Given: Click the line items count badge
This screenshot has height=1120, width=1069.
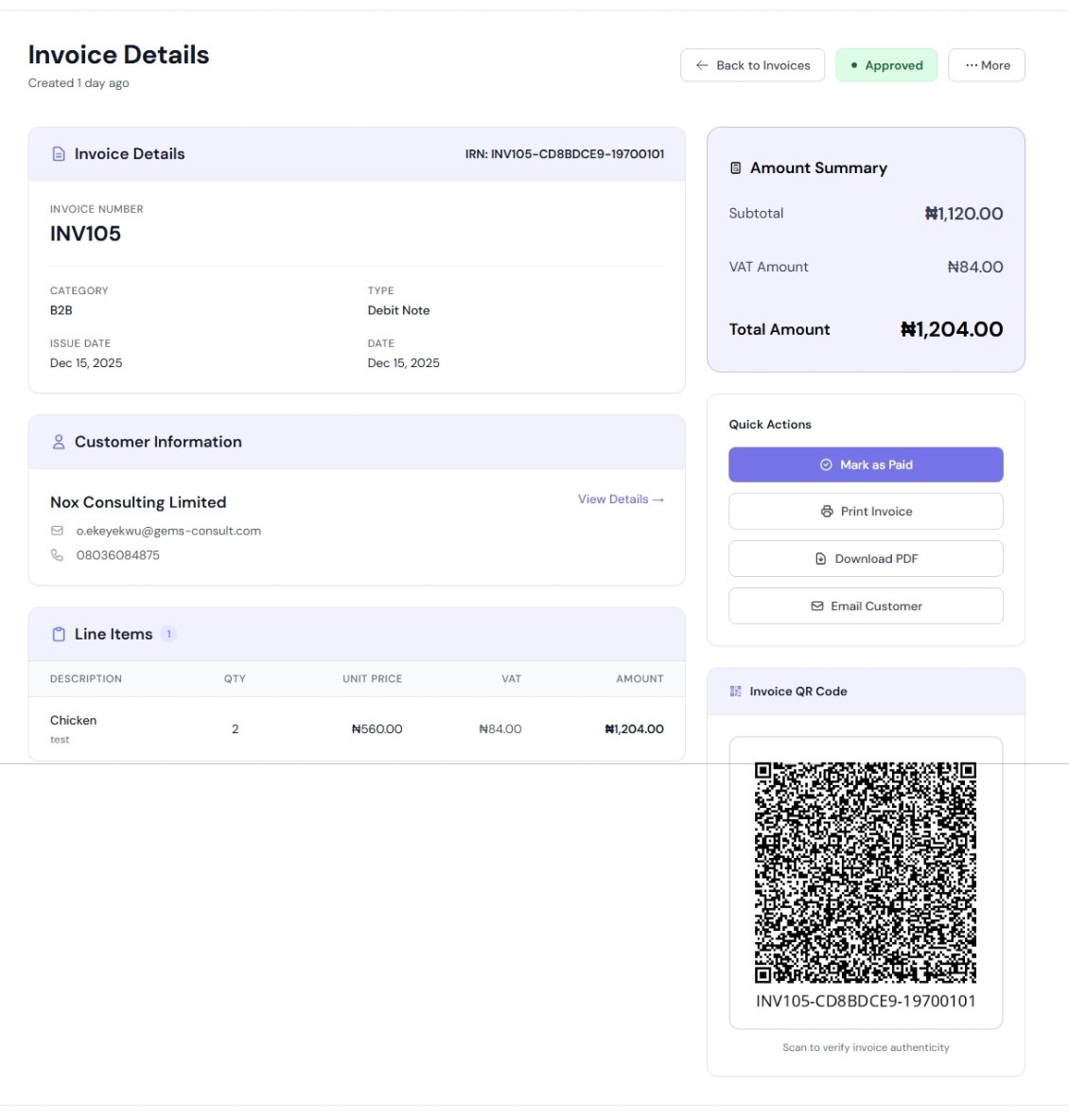Looking at the screenshot, I should pos(168,634).
